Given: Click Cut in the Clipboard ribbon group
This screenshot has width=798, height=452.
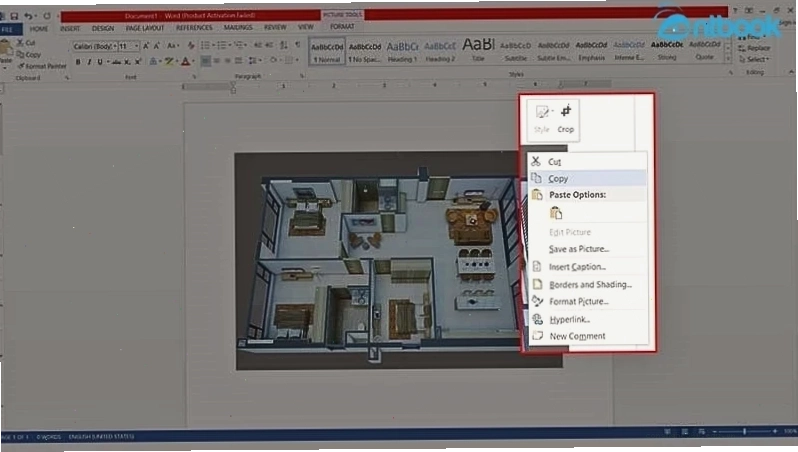Looking at the screenshot, I should [26, 43].
